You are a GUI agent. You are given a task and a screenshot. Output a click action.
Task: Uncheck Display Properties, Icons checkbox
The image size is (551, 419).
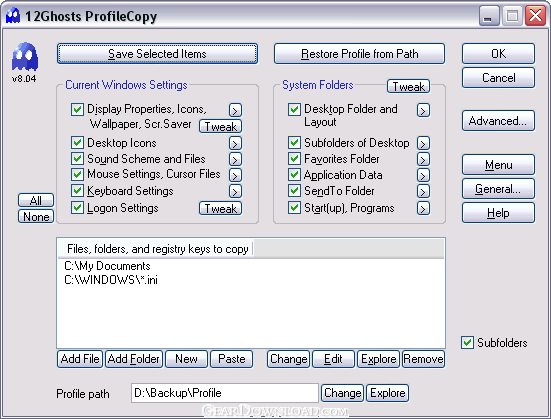click(77, 109)
